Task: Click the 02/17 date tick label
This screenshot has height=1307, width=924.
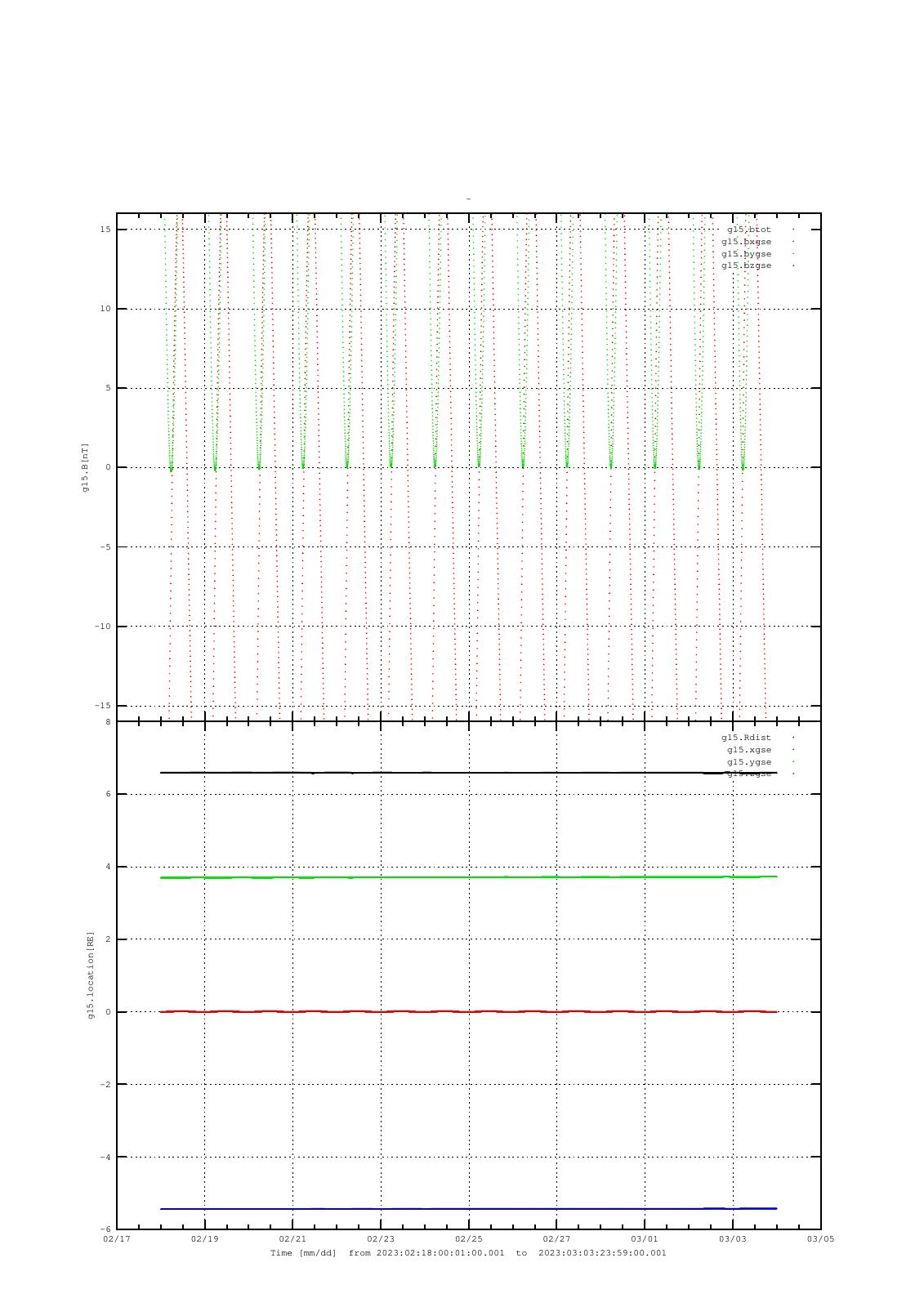Action: (116, 1239)
